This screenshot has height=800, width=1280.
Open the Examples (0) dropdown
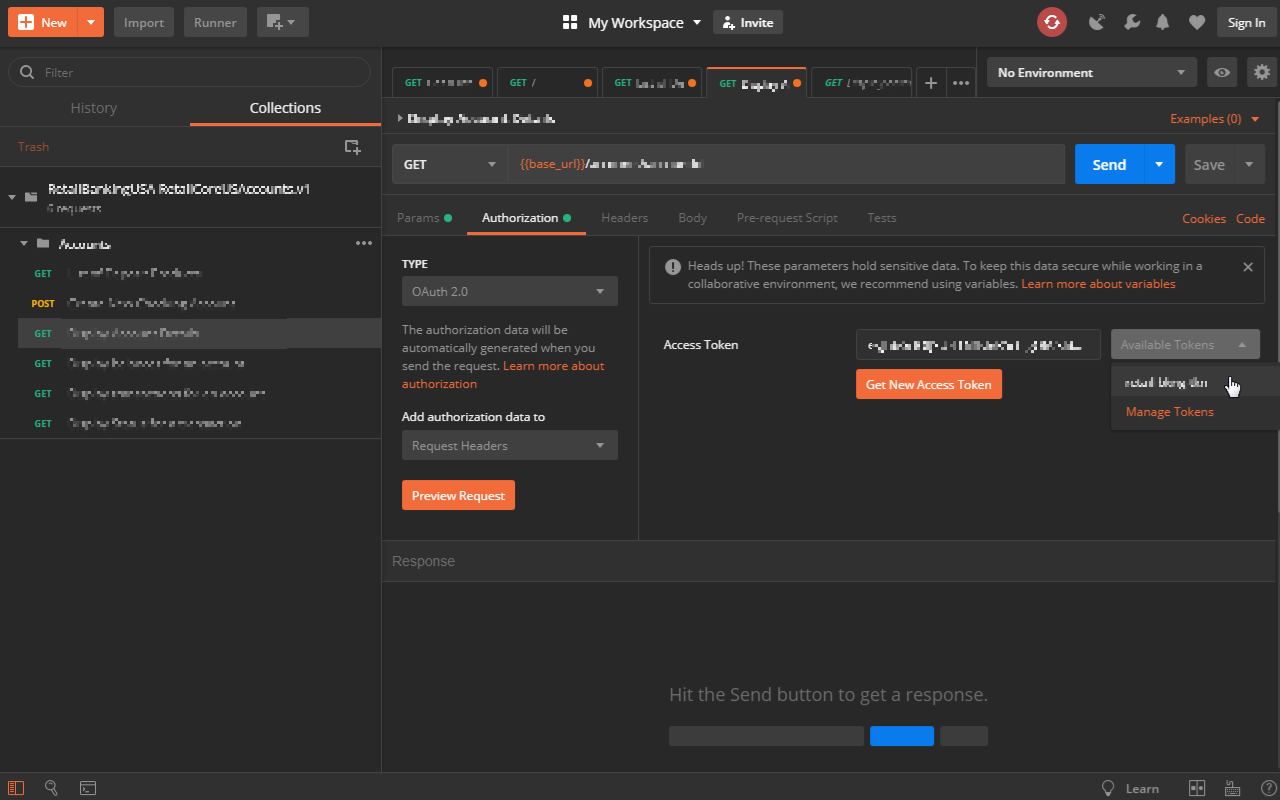tap(1213, 118)
